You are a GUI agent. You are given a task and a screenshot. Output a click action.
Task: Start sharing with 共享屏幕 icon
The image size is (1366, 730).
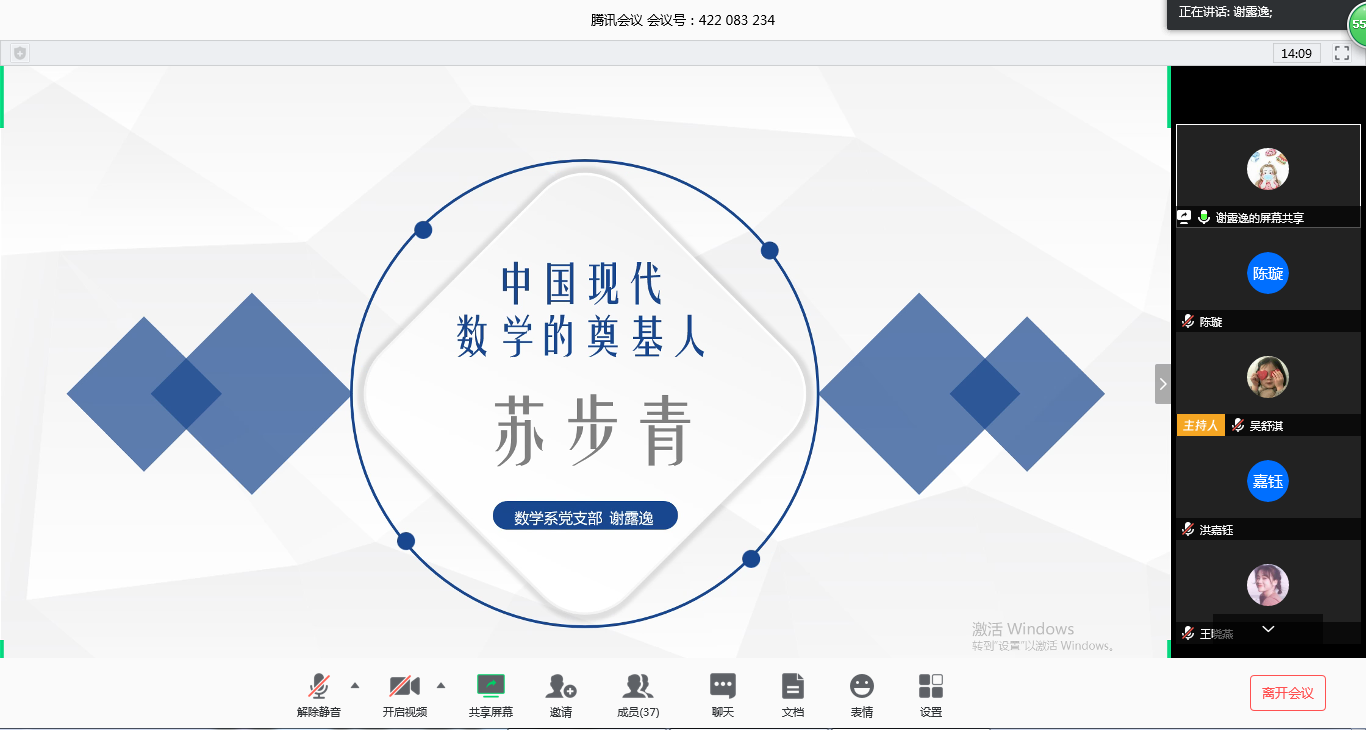490,687
